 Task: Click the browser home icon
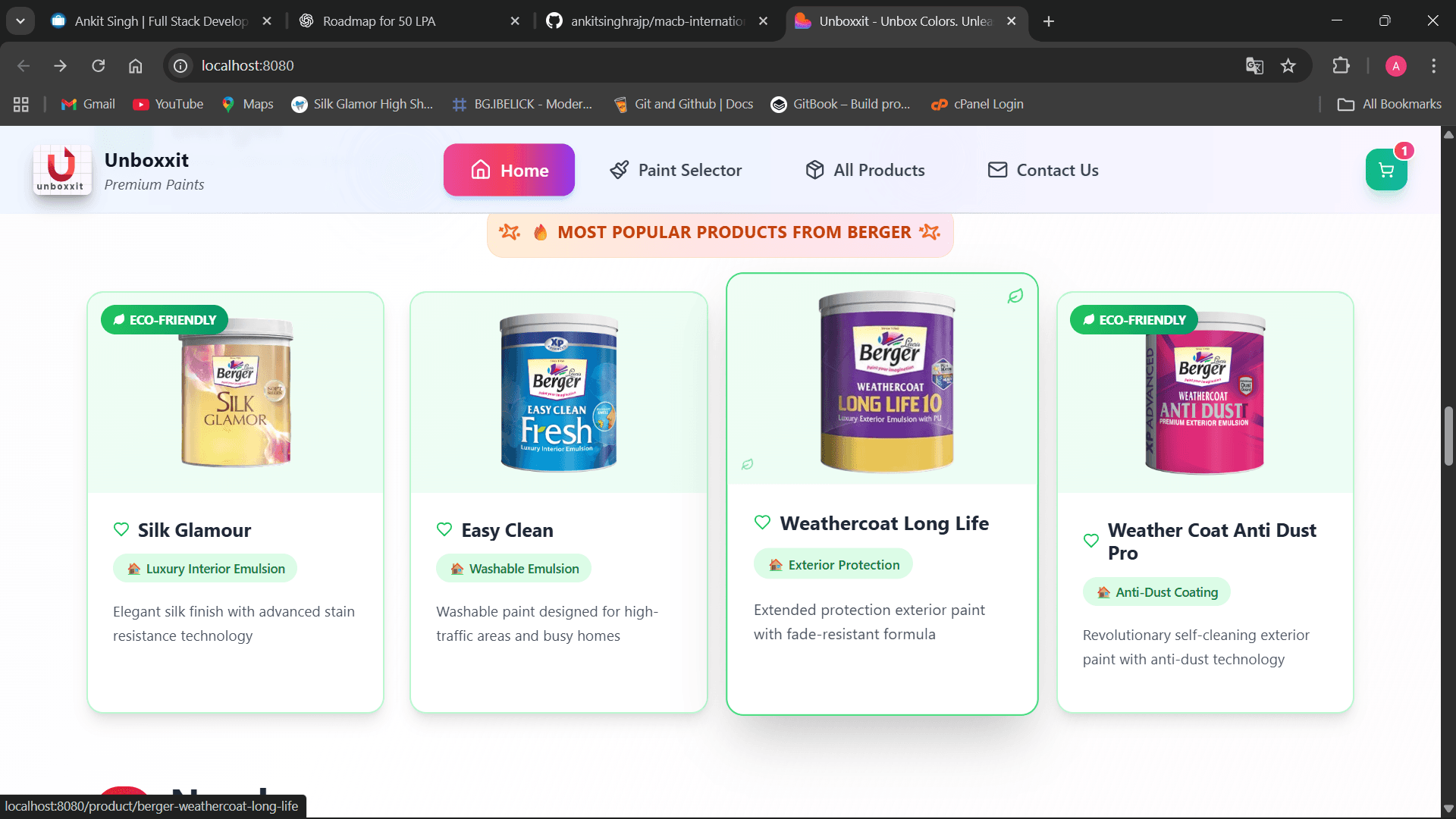pos(135,66)
